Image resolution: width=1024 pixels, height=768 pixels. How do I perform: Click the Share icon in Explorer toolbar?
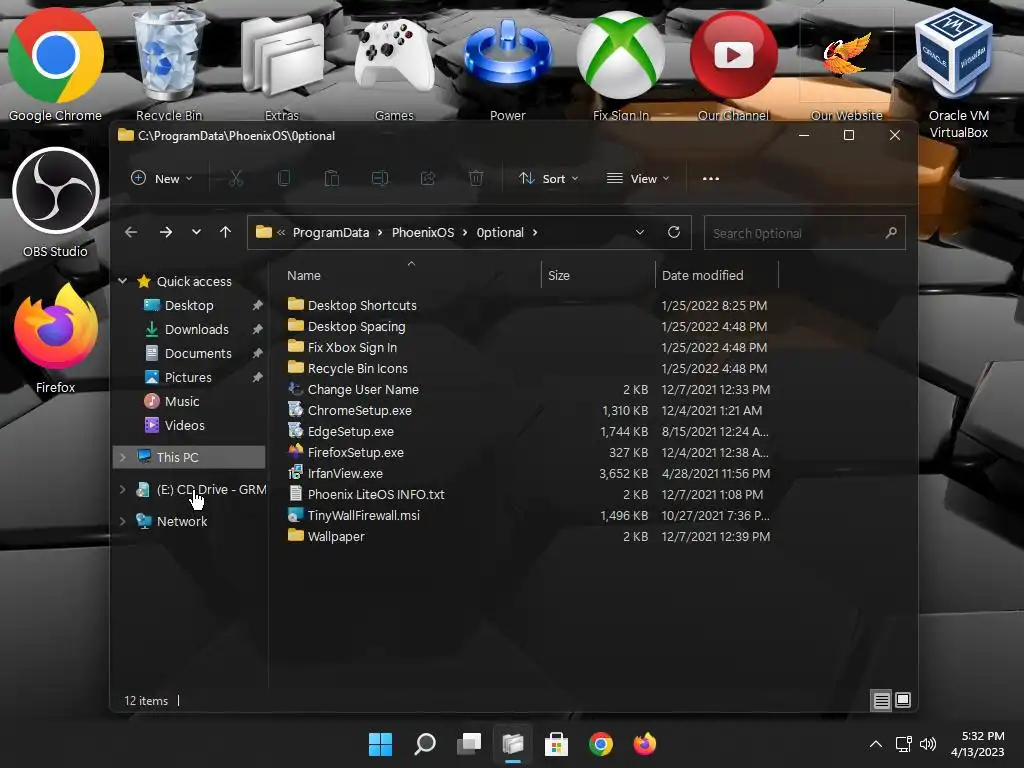(x=428, y=178)
